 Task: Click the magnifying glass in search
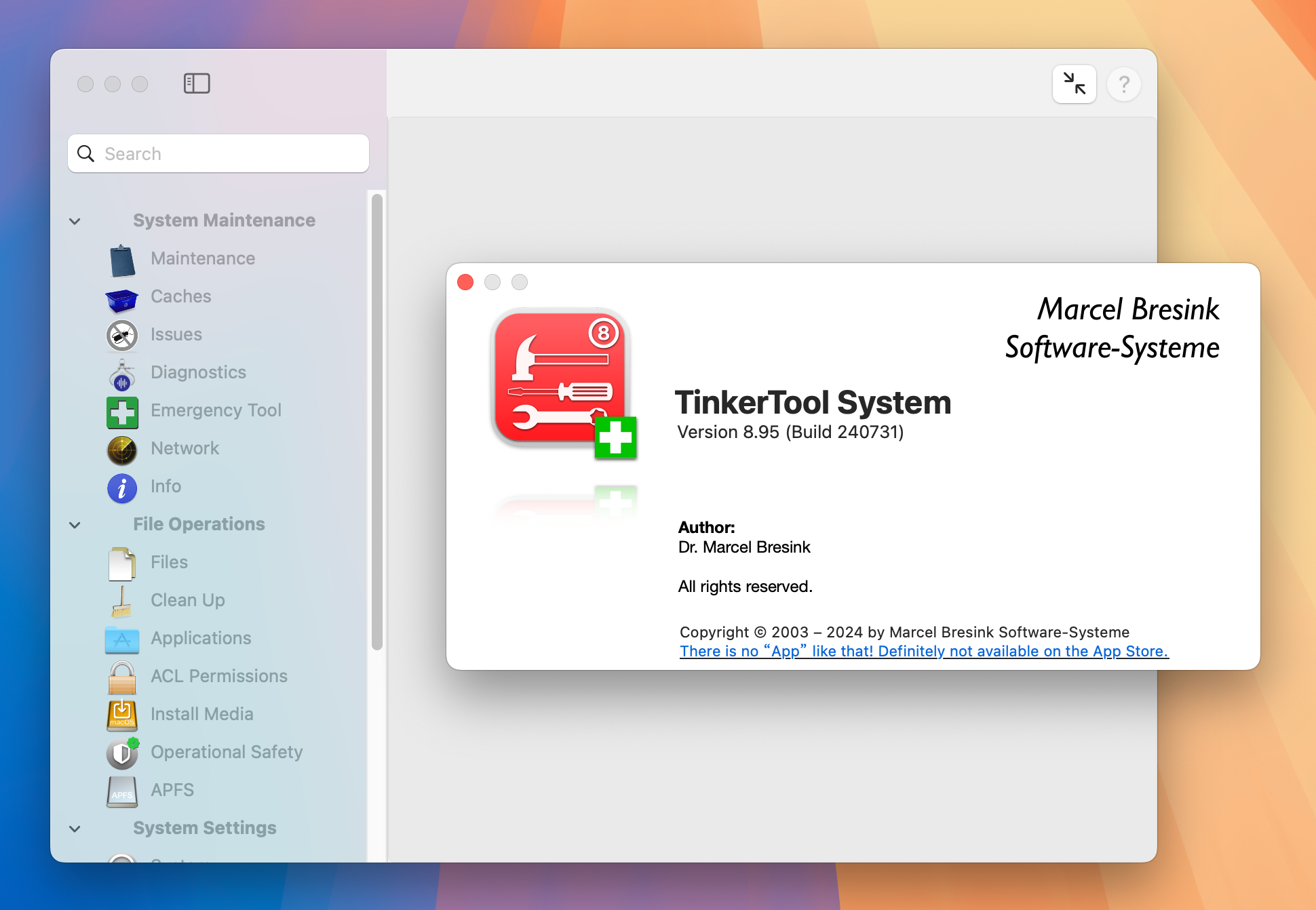click(x=86, y=154)
